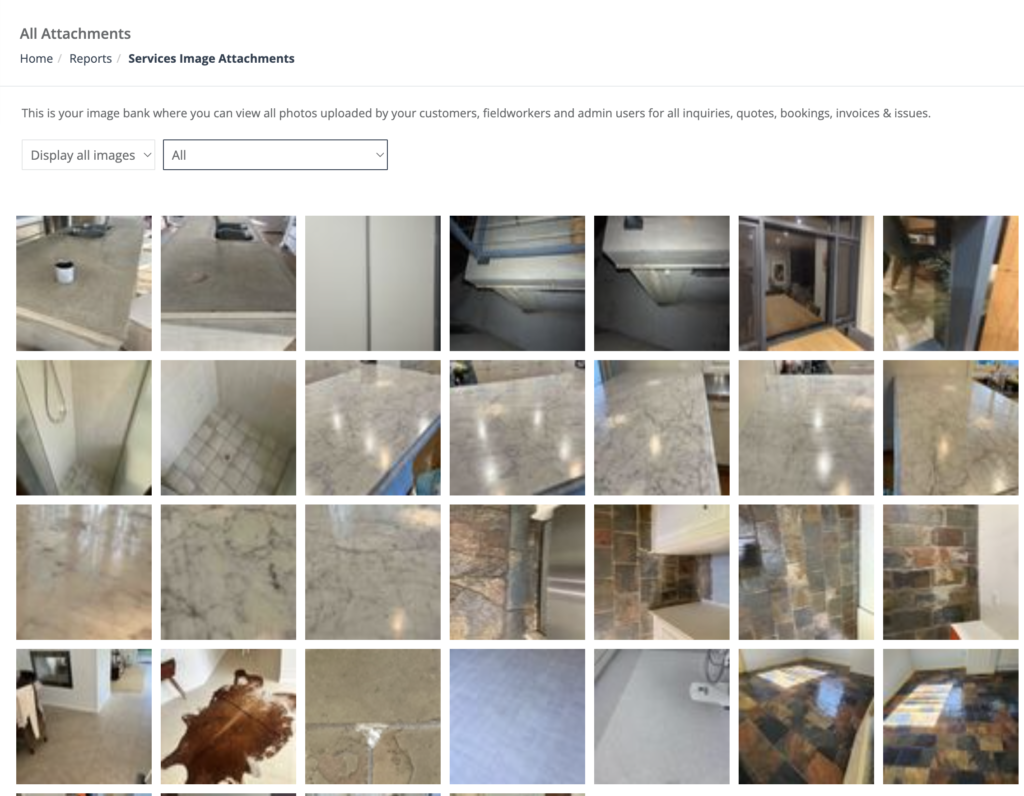Viewport: 1024px width, 796px height.
Task: Select the glass window storefront thumbnail
Action: 806,283
